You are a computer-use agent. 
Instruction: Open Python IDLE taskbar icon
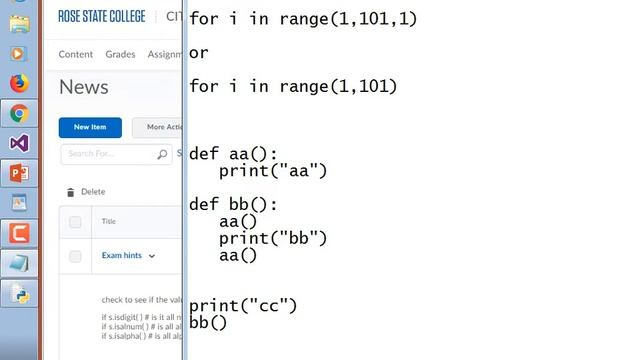19,293
